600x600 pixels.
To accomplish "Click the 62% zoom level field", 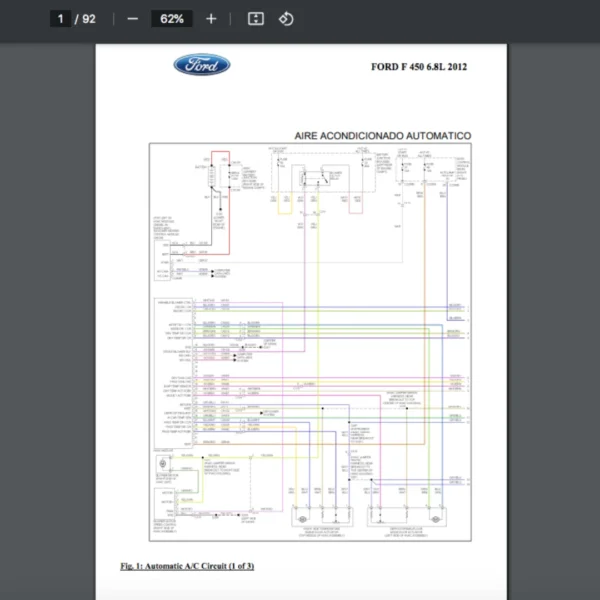I will click(x=171, y=19).
